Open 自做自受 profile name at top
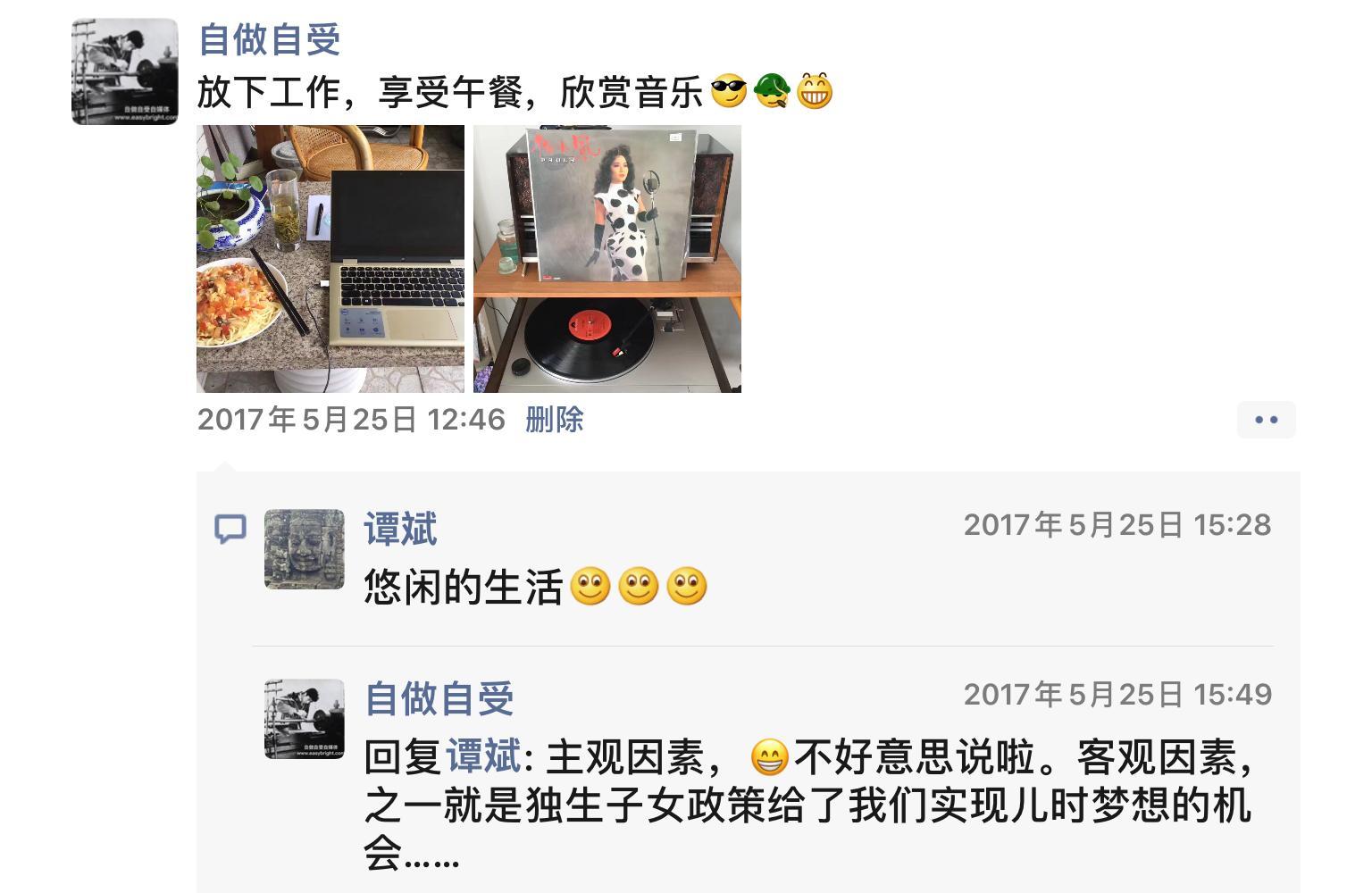 (269, 40)
